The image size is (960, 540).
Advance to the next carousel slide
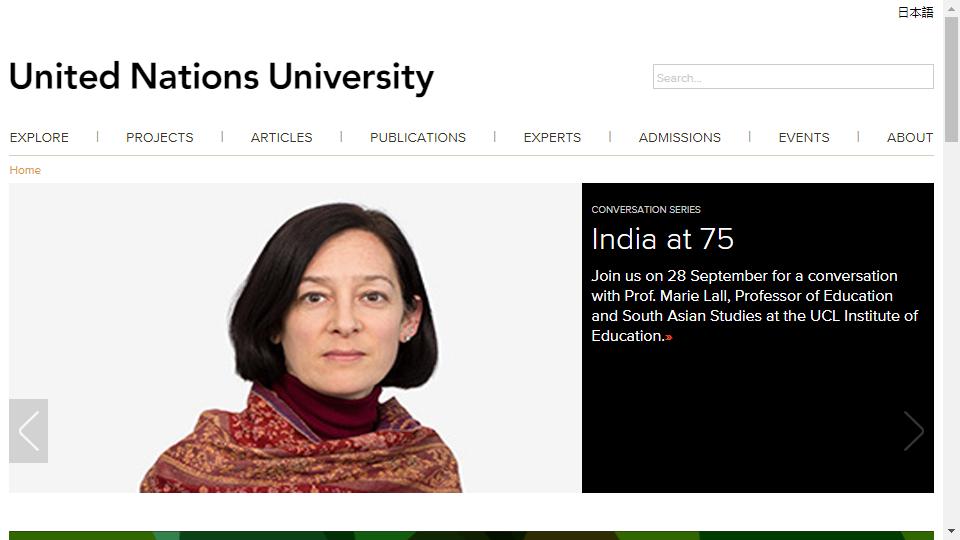click(914, 431)
